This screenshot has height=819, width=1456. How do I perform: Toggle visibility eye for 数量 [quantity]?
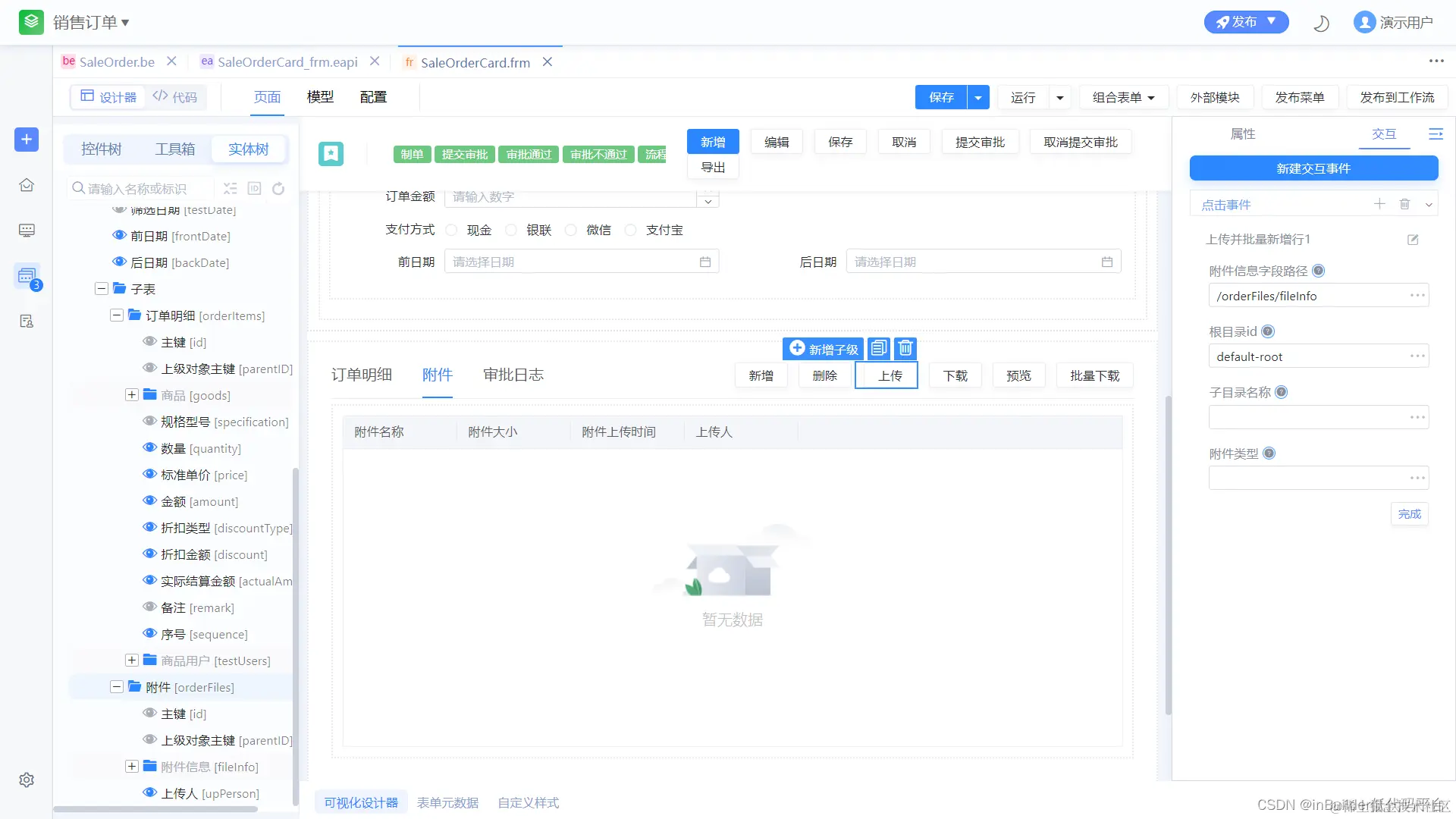pyautogui.click(x=149, y=448)
